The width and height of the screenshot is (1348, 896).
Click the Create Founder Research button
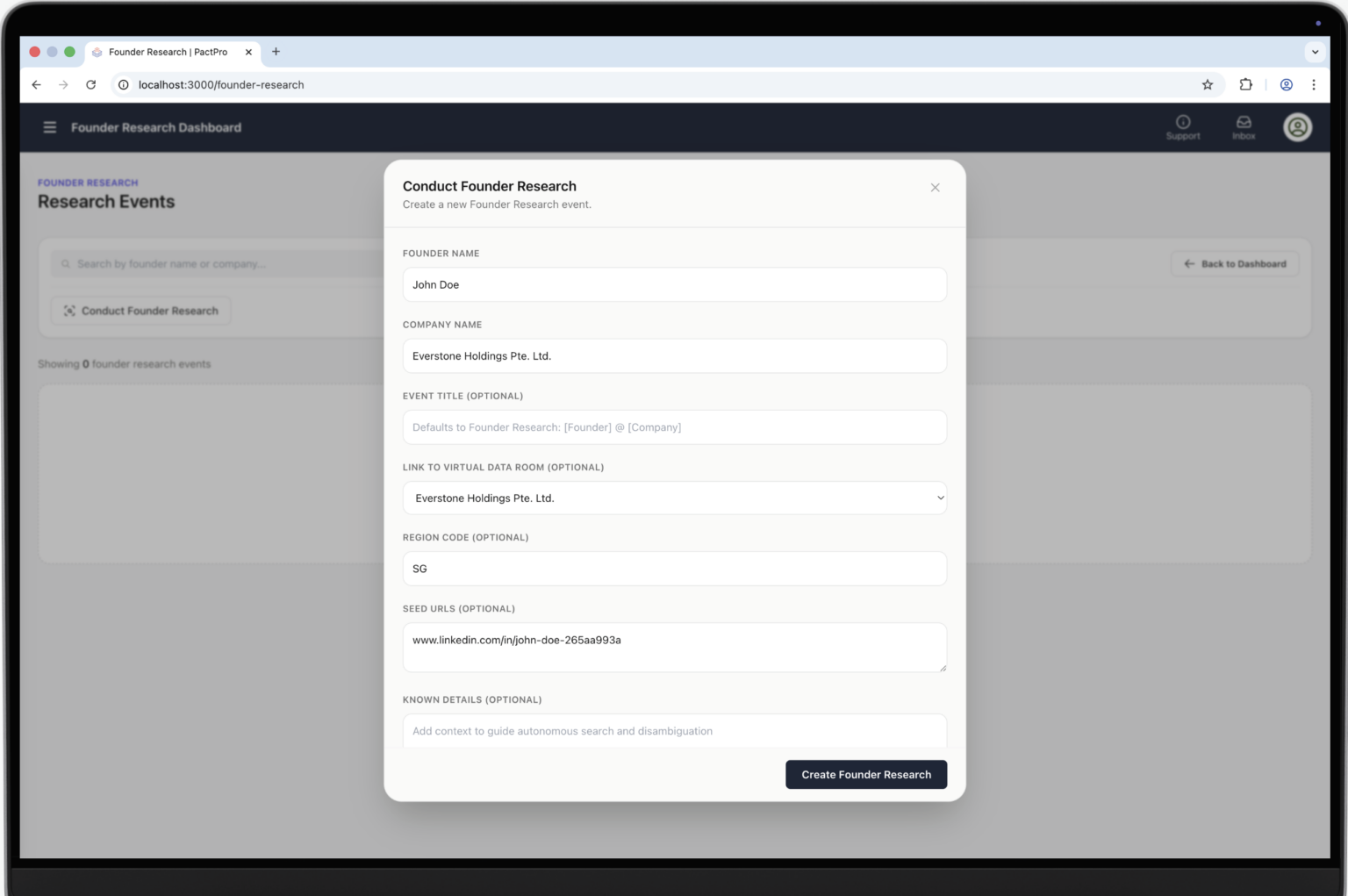(x=865, y=775)
